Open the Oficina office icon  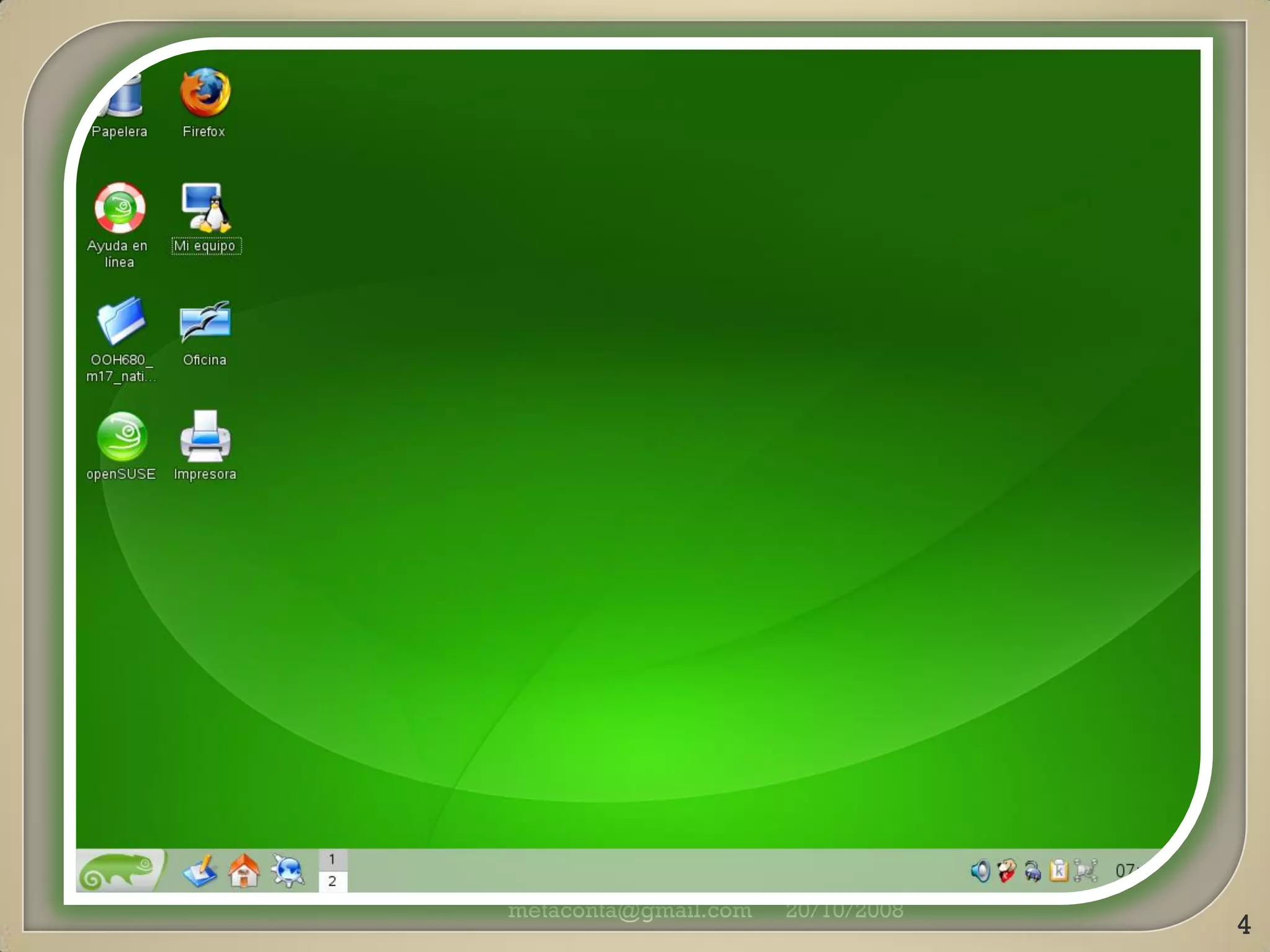pos(205,322)
